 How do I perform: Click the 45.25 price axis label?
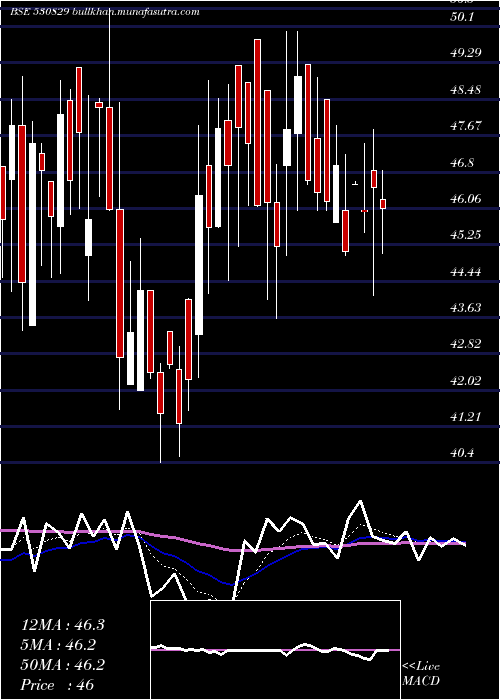465,235
